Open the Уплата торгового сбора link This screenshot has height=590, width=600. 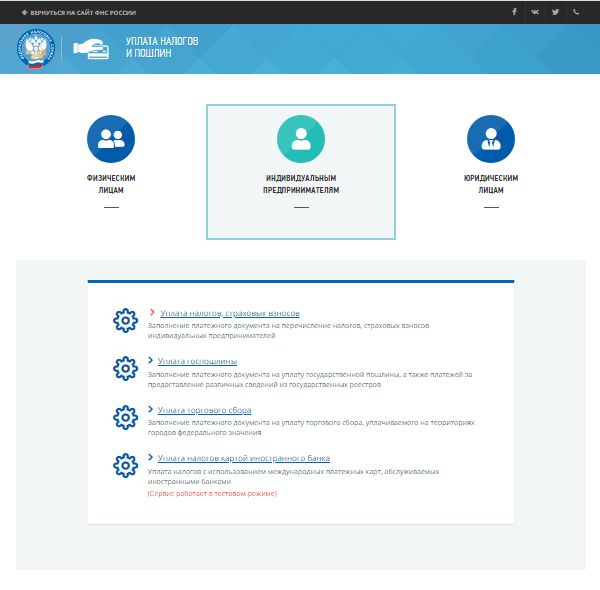point(204,410)
